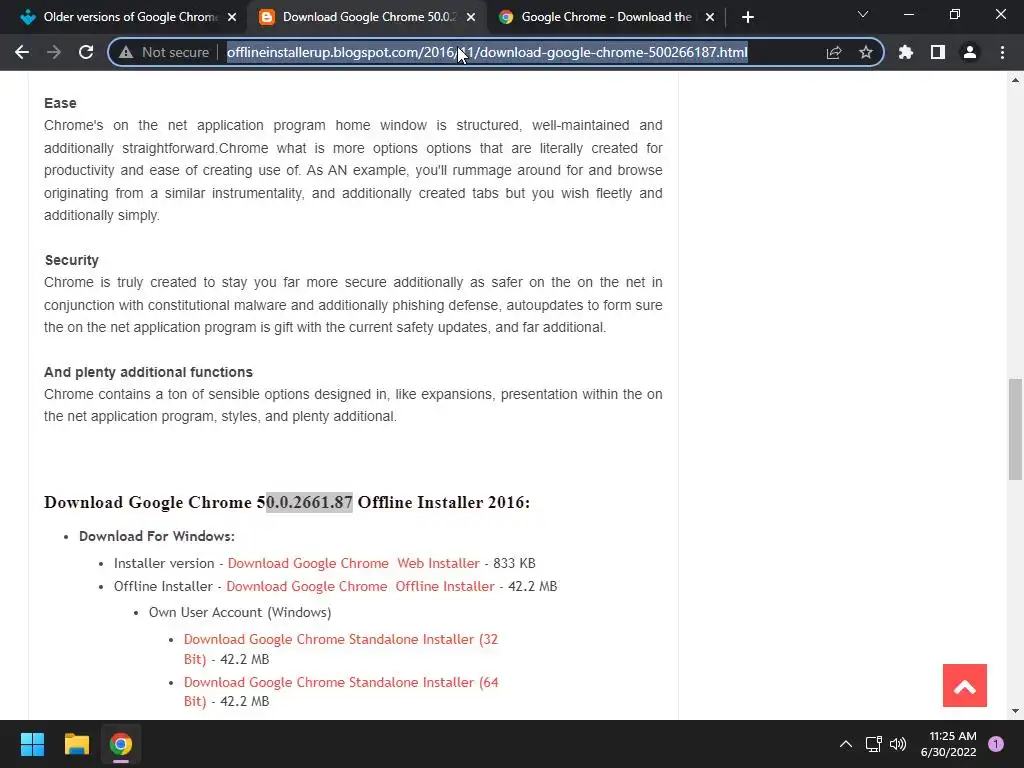Image resolution: width=1024 pixels, height=768 pixels.
Task: Open the Download Google Chrome Web Installer link
Action: point(353,563)
